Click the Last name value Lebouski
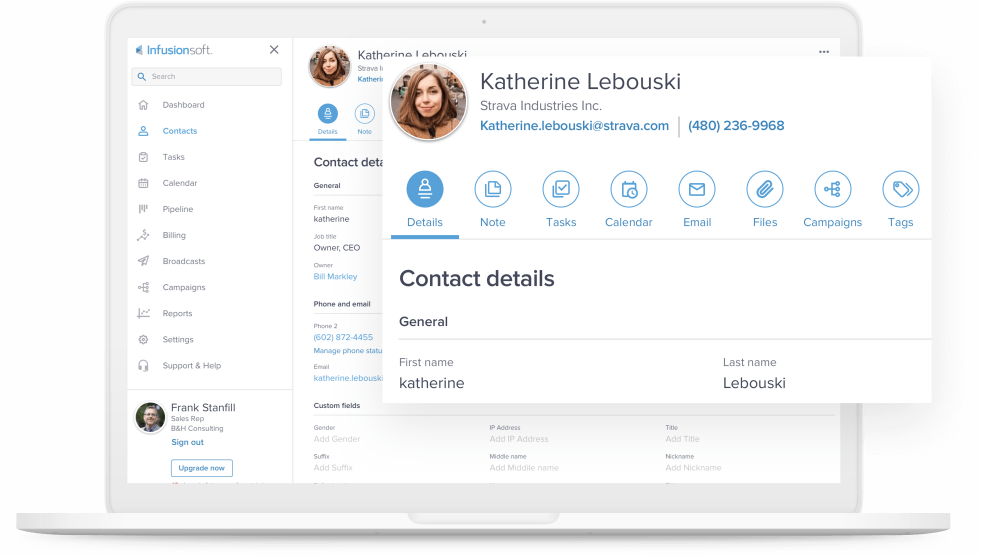Screen dimensions: 981x556 point(754,383)
